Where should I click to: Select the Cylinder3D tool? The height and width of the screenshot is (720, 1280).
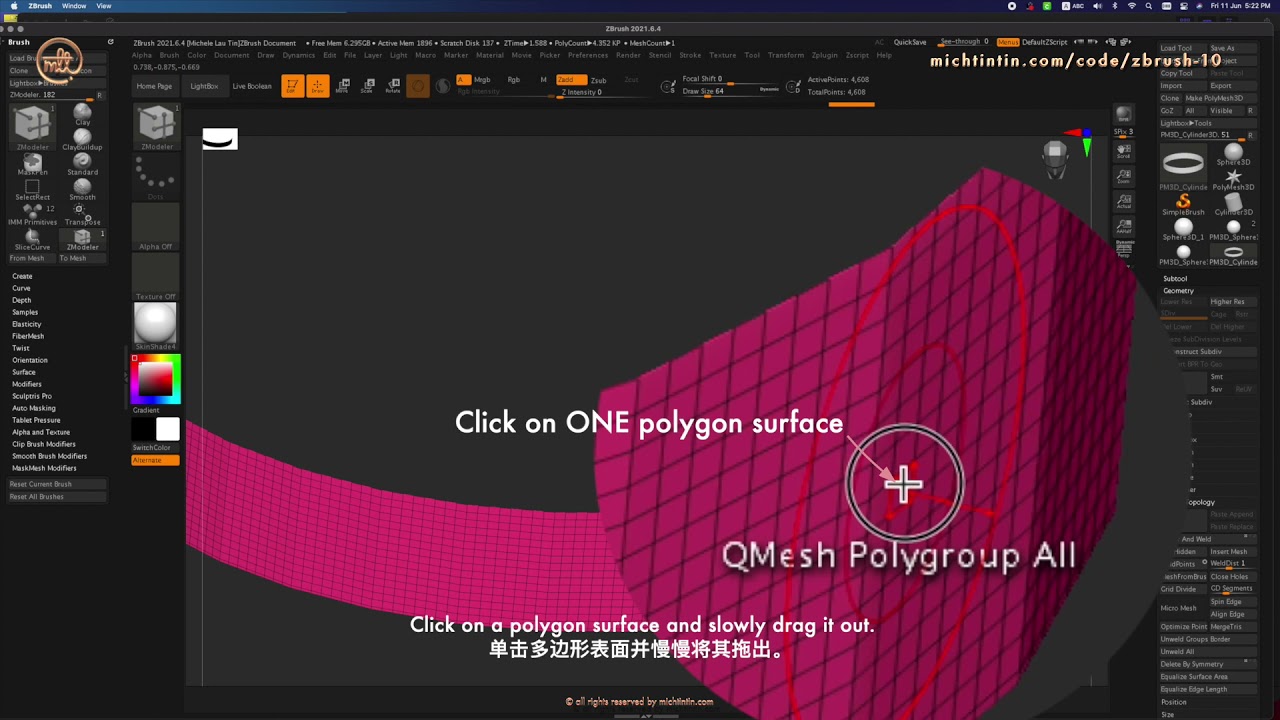tap(1233, 204)
